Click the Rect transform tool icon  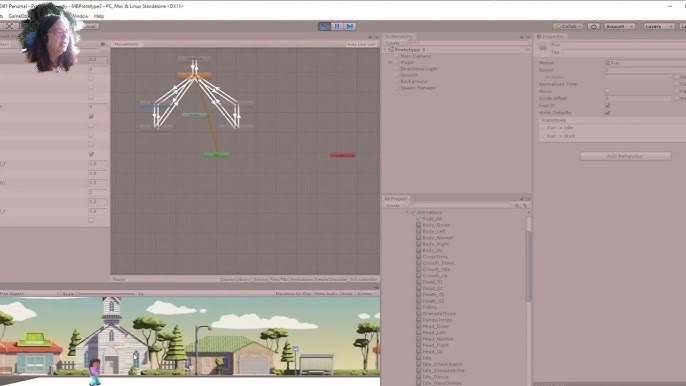[9, 26]
